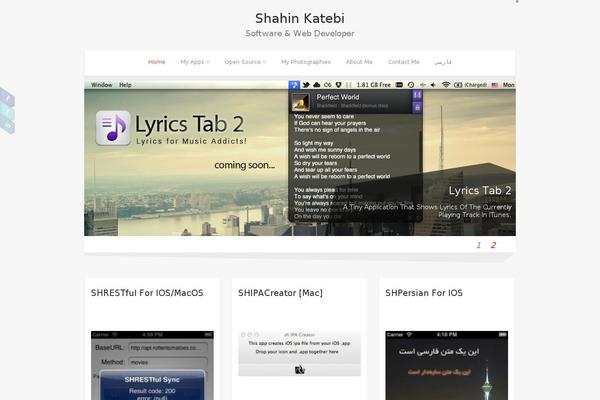
Task: Click the 'A Tiny Application That Shows Lyrics' caption
Action: [427, 211]
